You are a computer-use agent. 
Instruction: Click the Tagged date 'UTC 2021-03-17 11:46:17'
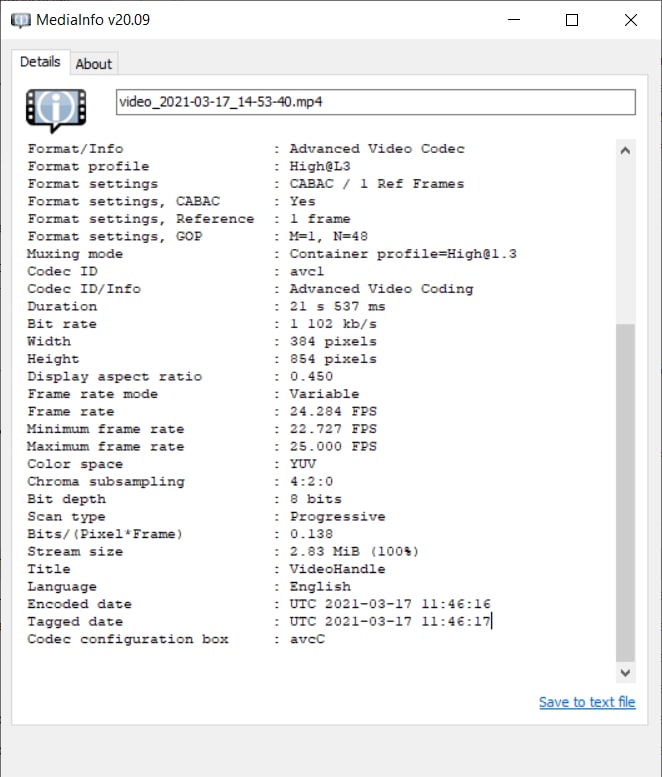click(390, 621)
